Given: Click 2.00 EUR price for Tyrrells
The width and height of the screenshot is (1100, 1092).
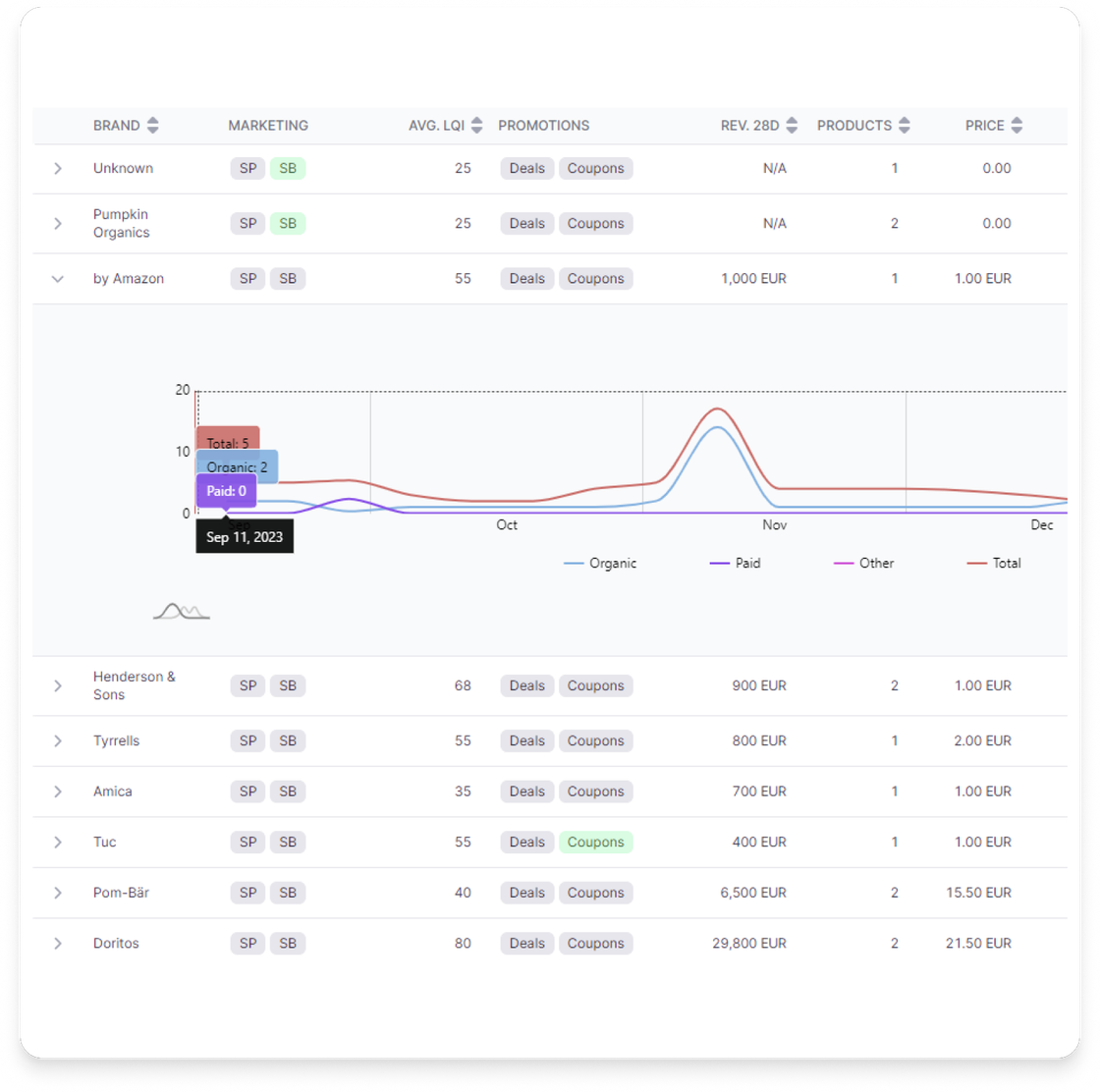Looking at the screenshot, I should tap(982, 741).
